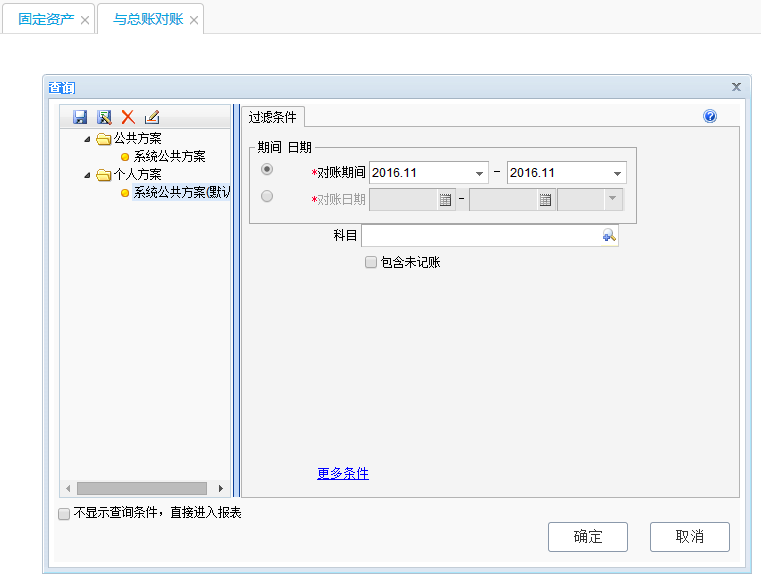Collapse the 公共方案 tree node
Viewport: 761px width, 583px height.
[x=87, y=139]
